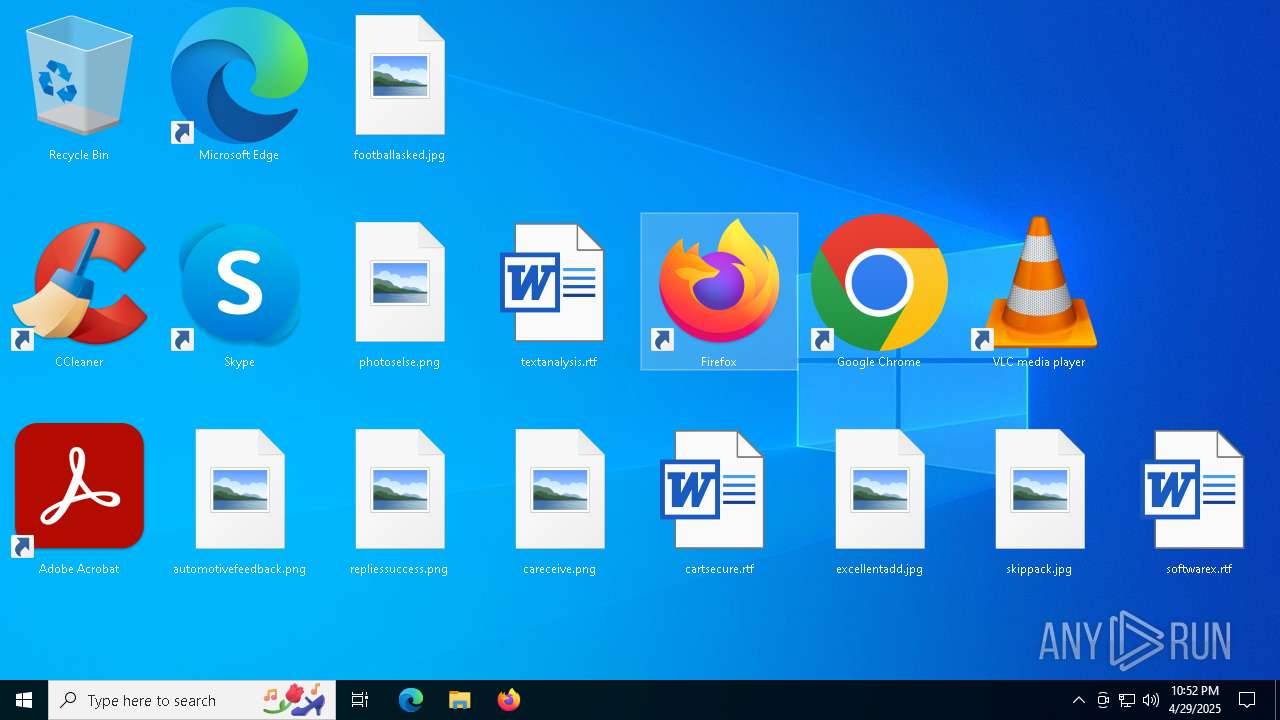Open the Windows Start menu

(24, 700)
